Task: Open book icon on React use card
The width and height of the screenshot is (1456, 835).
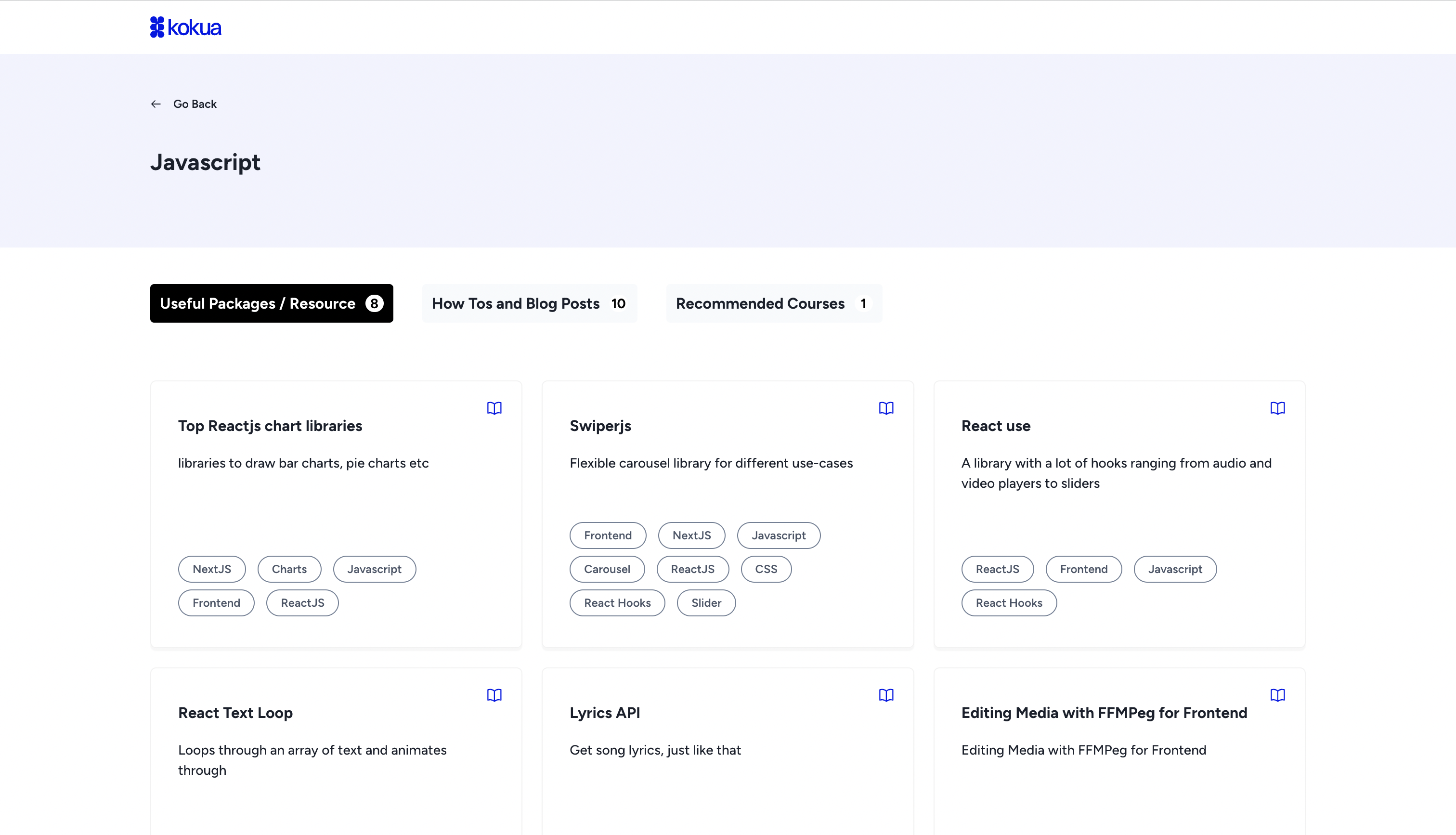Action: tap(1278, 408)
